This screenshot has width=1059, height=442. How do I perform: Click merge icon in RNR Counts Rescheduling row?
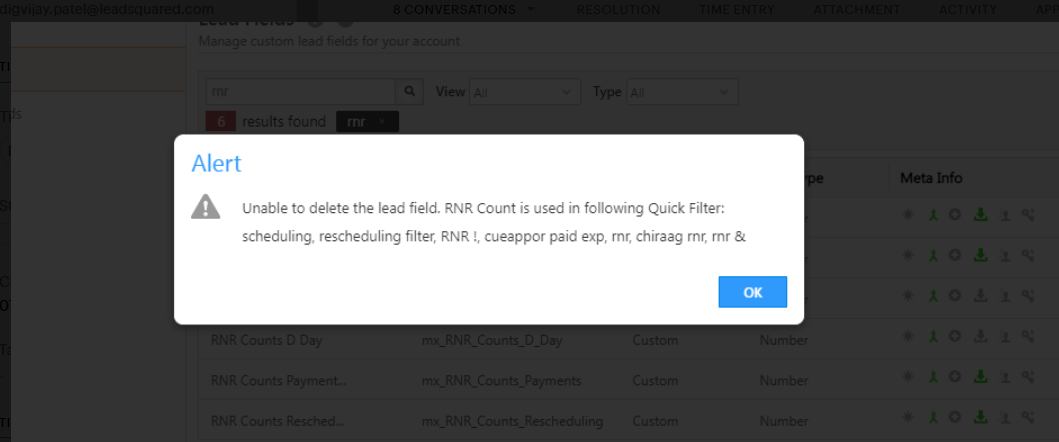pyautogui.click(x=931, y=417)
